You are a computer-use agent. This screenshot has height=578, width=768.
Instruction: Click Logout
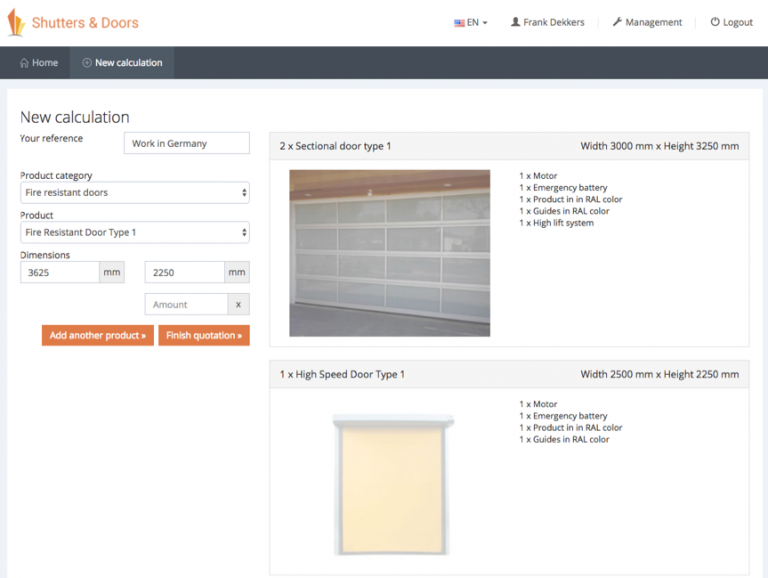(731, 23)
